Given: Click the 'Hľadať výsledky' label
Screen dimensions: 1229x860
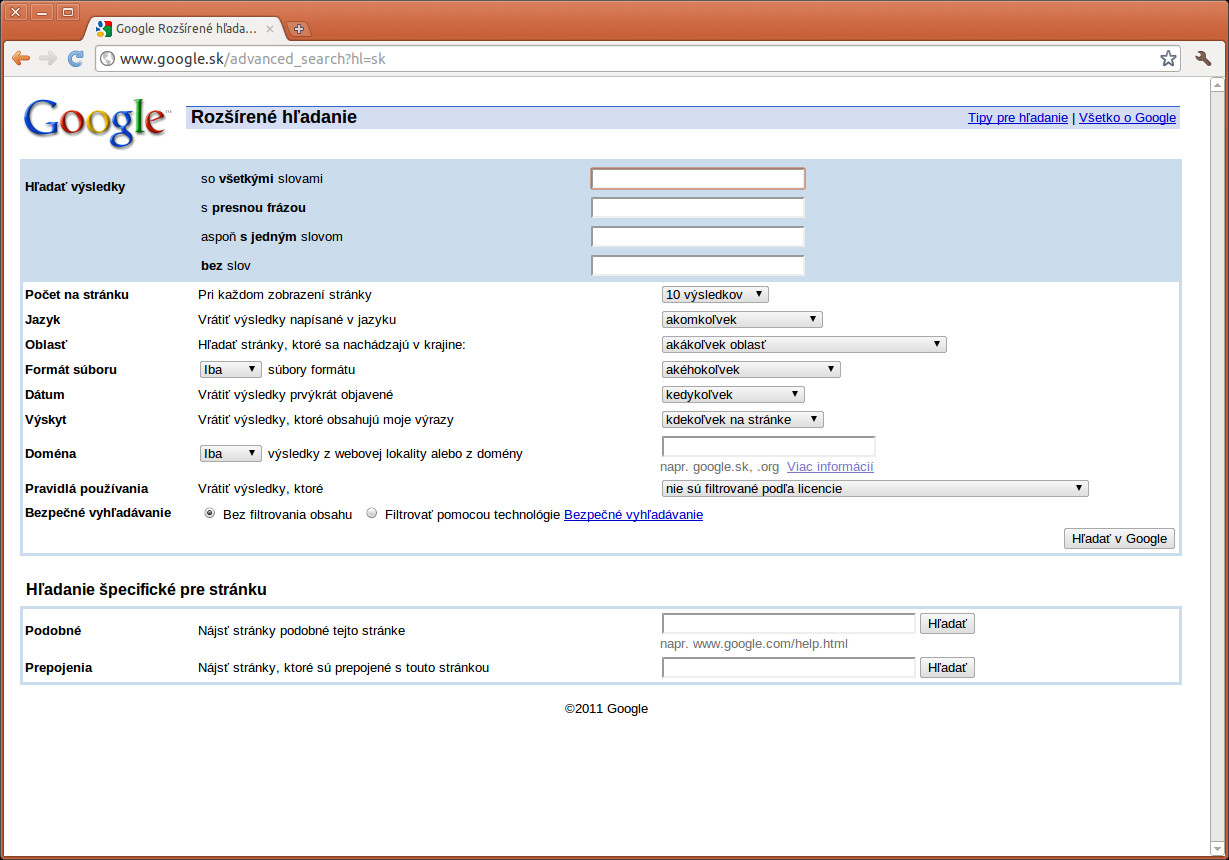Looking at the screenshot, I should click(75, 186).
